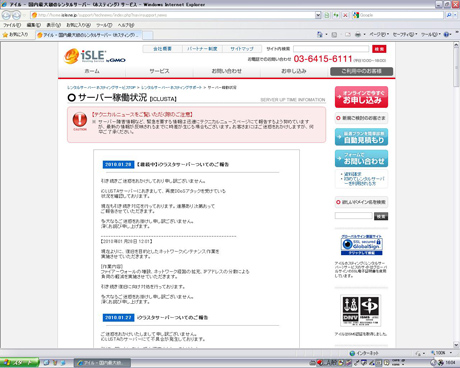This screenshot has height=368, width=460.
Task: Click the first breadcrumb link
Action: point(101,87)
